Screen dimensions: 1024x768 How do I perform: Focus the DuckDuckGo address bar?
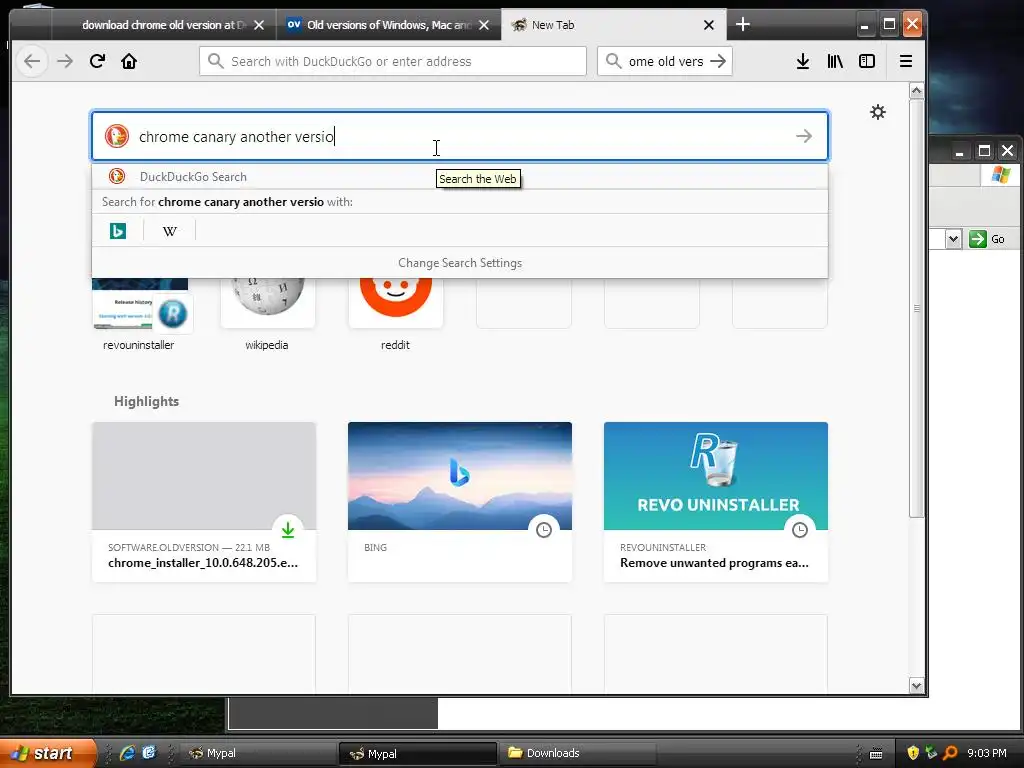click(392, 61)
